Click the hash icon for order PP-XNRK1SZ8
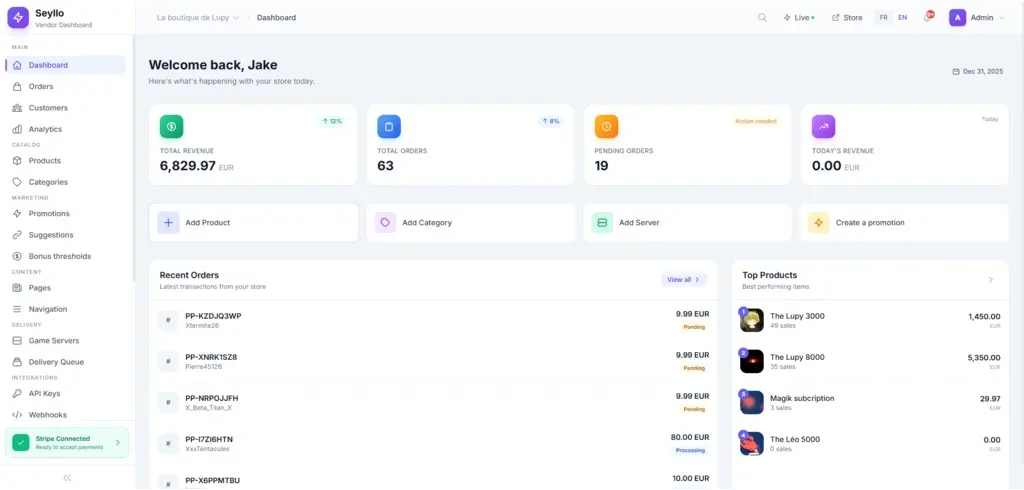Screen dimensions: 1024x490 pos(168,361)
